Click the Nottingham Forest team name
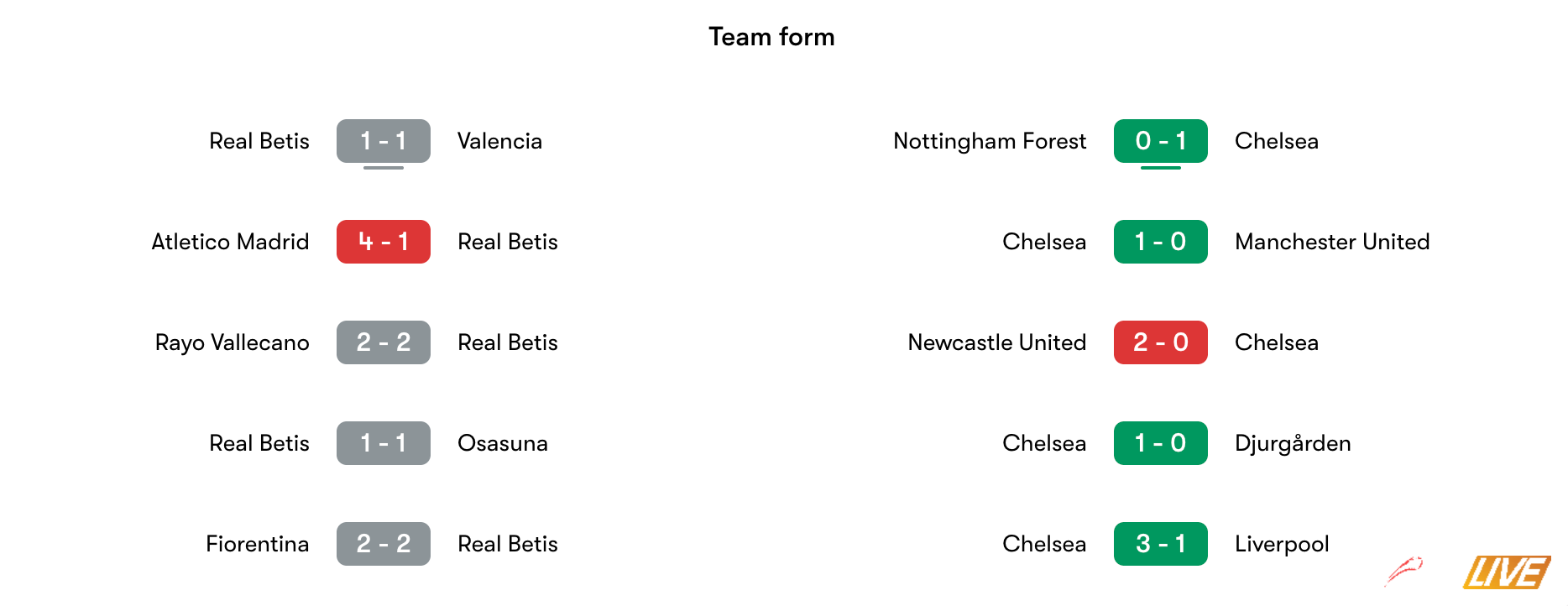This screenshot has height=606, width=1568. (x=990, y=142)
